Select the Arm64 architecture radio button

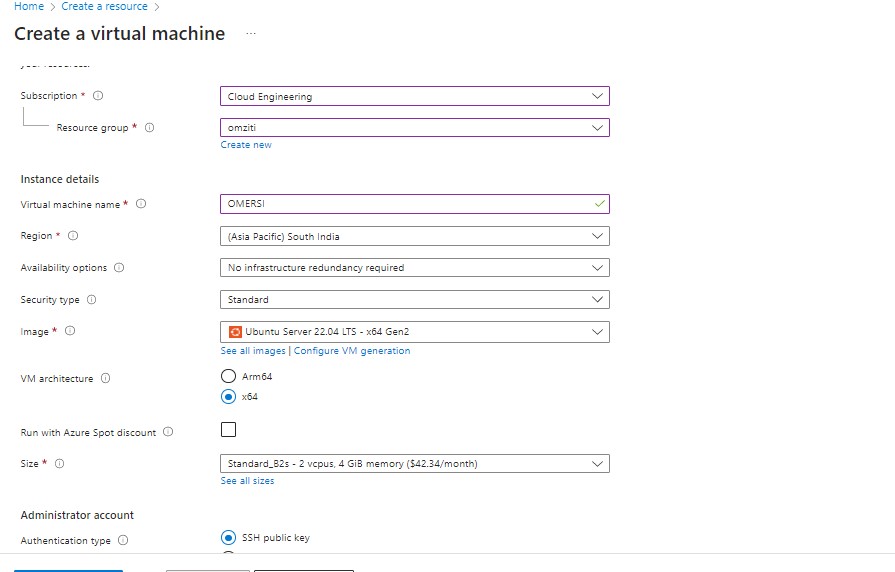[x=228, y=377]
